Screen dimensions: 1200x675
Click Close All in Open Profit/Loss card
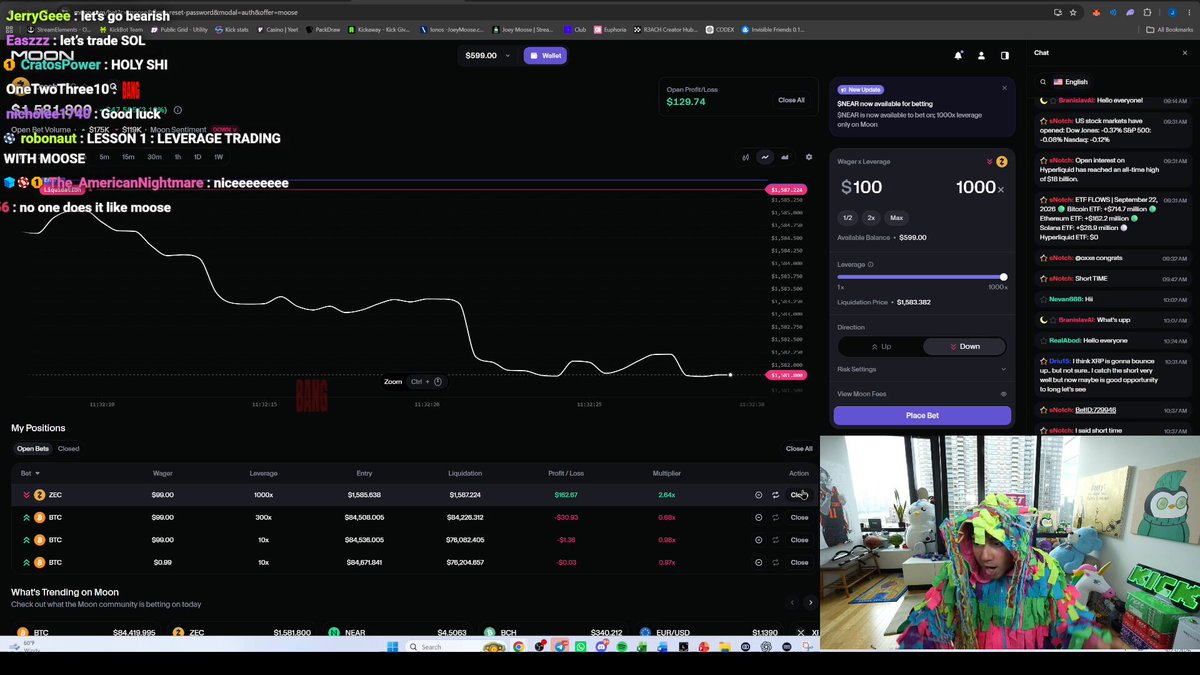[x=791, y=100]
